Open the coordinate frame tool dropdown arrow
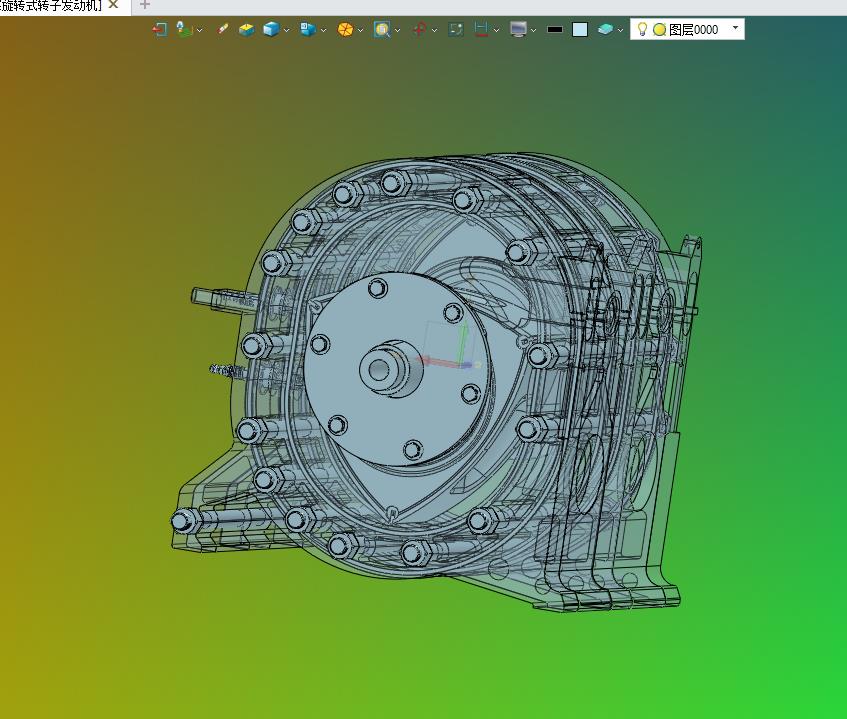Screen dimensions: 847x719 (200, 30)
